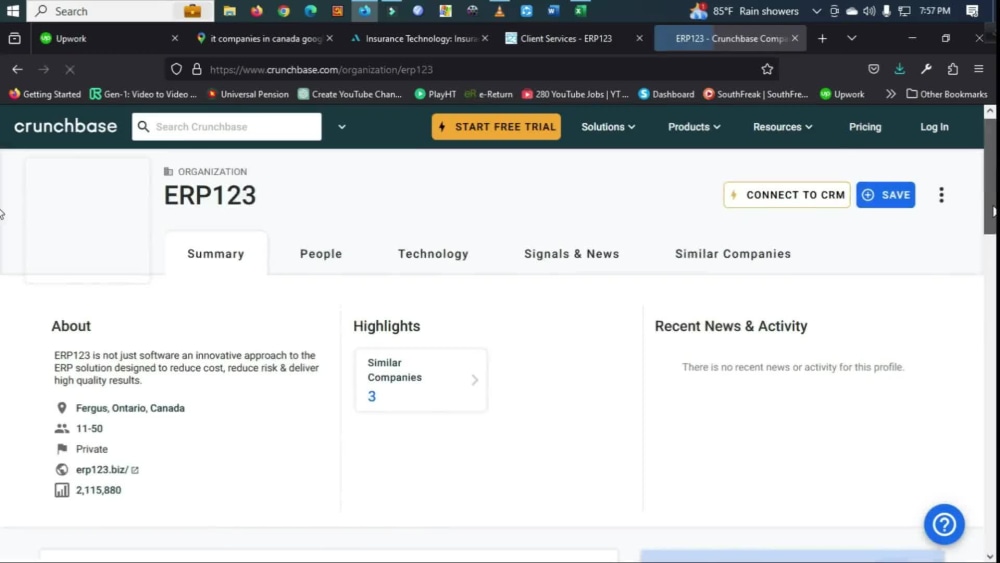Open the Firefox extensions puzzle icon
This screenshot has width=1000, height=563.
(x=953, y=69)
